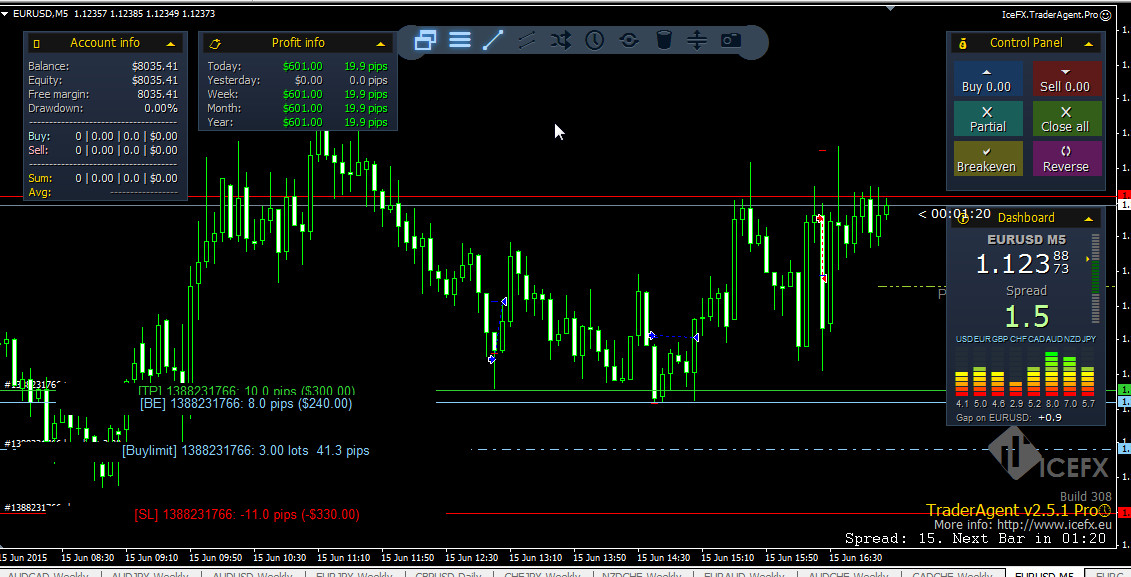Click the Close all button

pyautogui.click(x=1066, y=119)
